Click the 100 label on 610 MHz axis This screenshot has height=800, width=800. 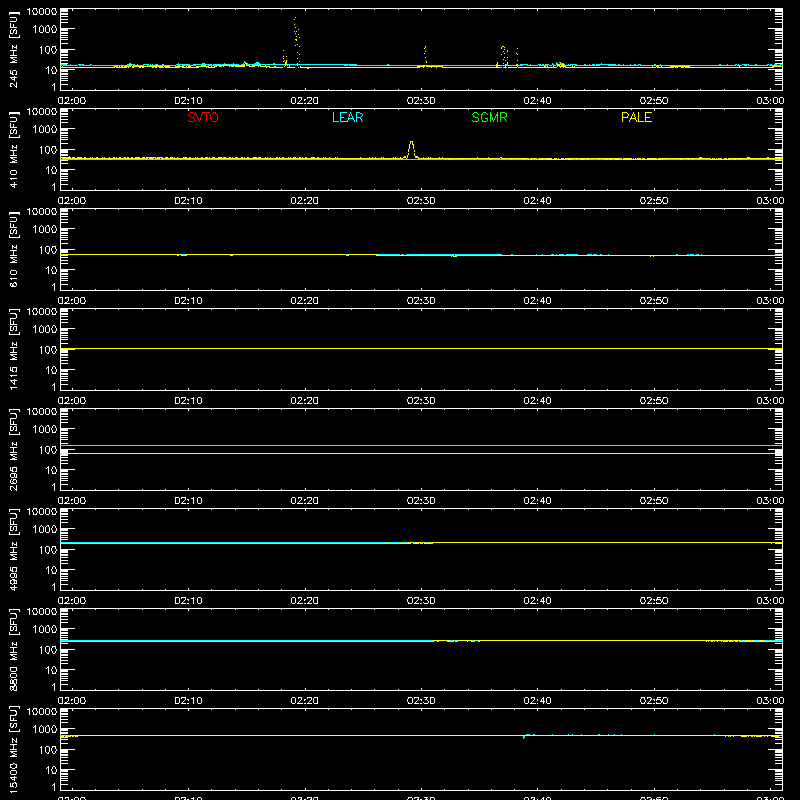(x=48, y=250)
